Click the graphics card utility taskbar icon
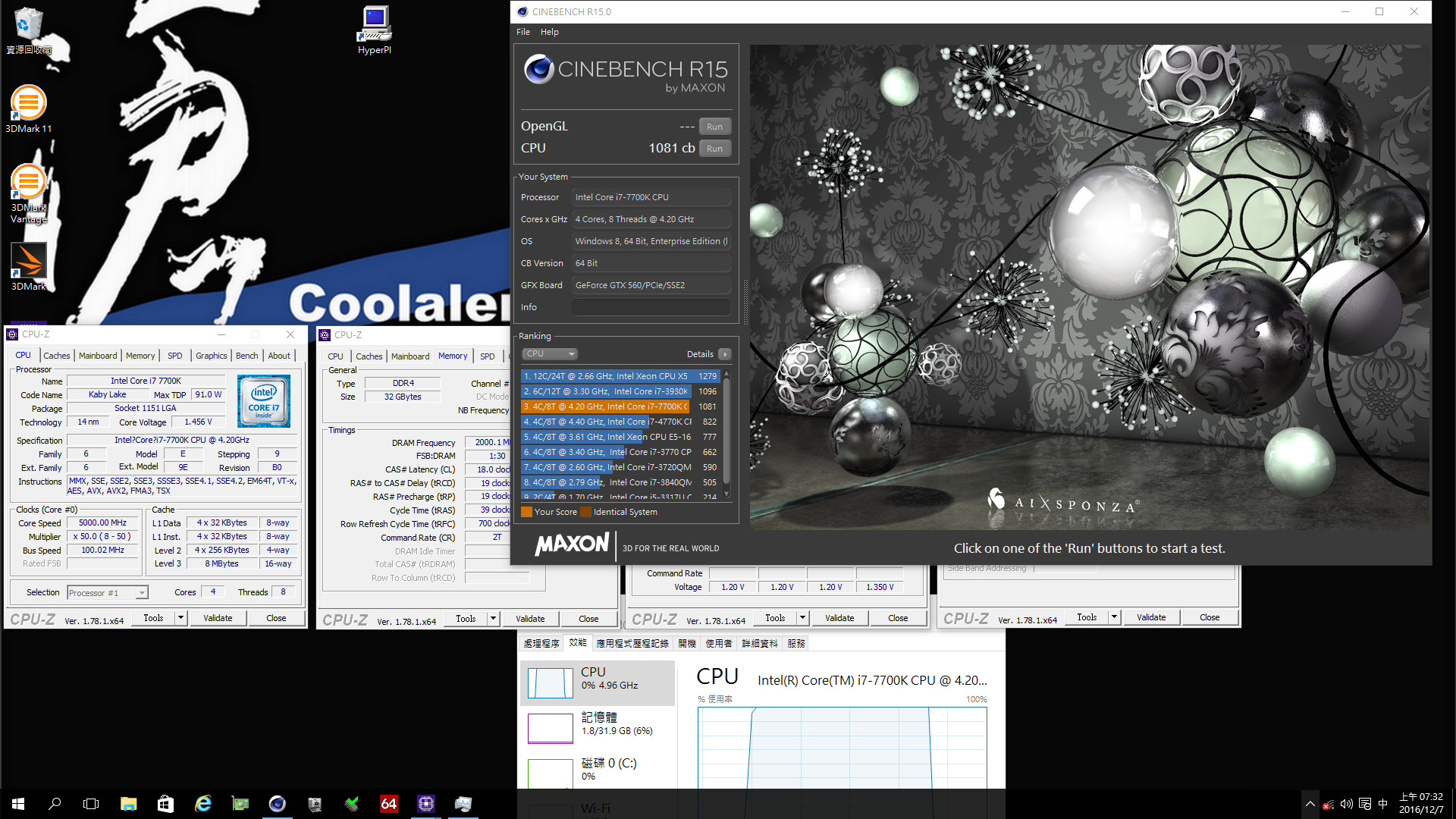 click(240, 804)
